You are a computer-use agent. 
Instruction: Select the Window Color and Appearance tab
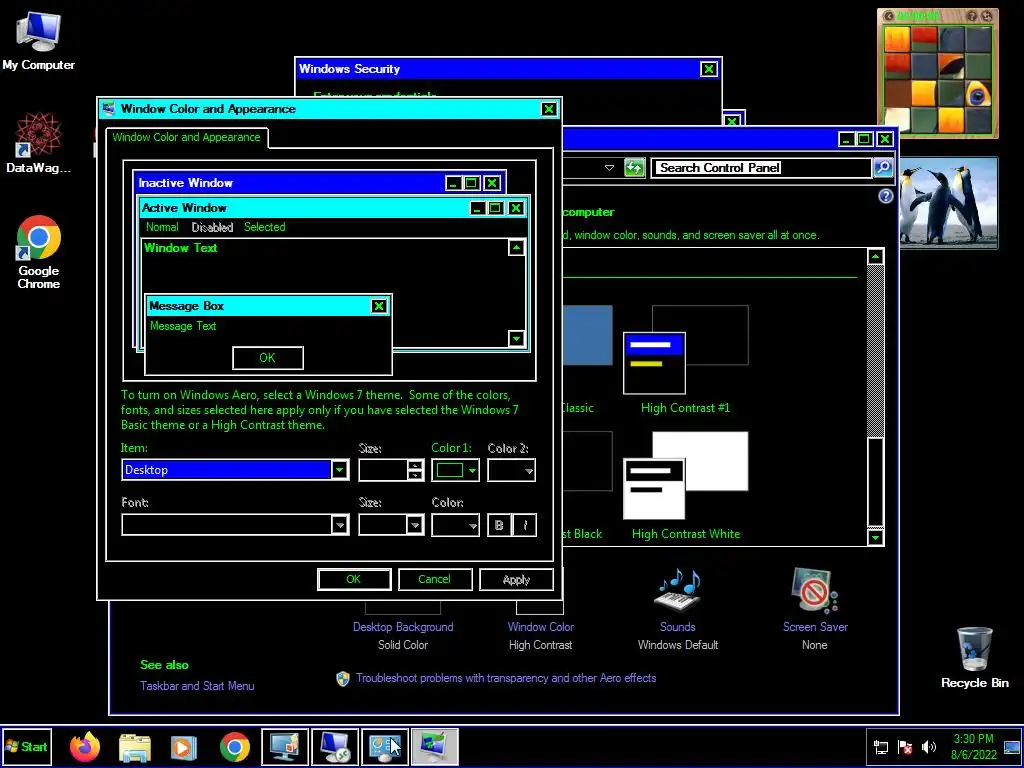[186, 137]
